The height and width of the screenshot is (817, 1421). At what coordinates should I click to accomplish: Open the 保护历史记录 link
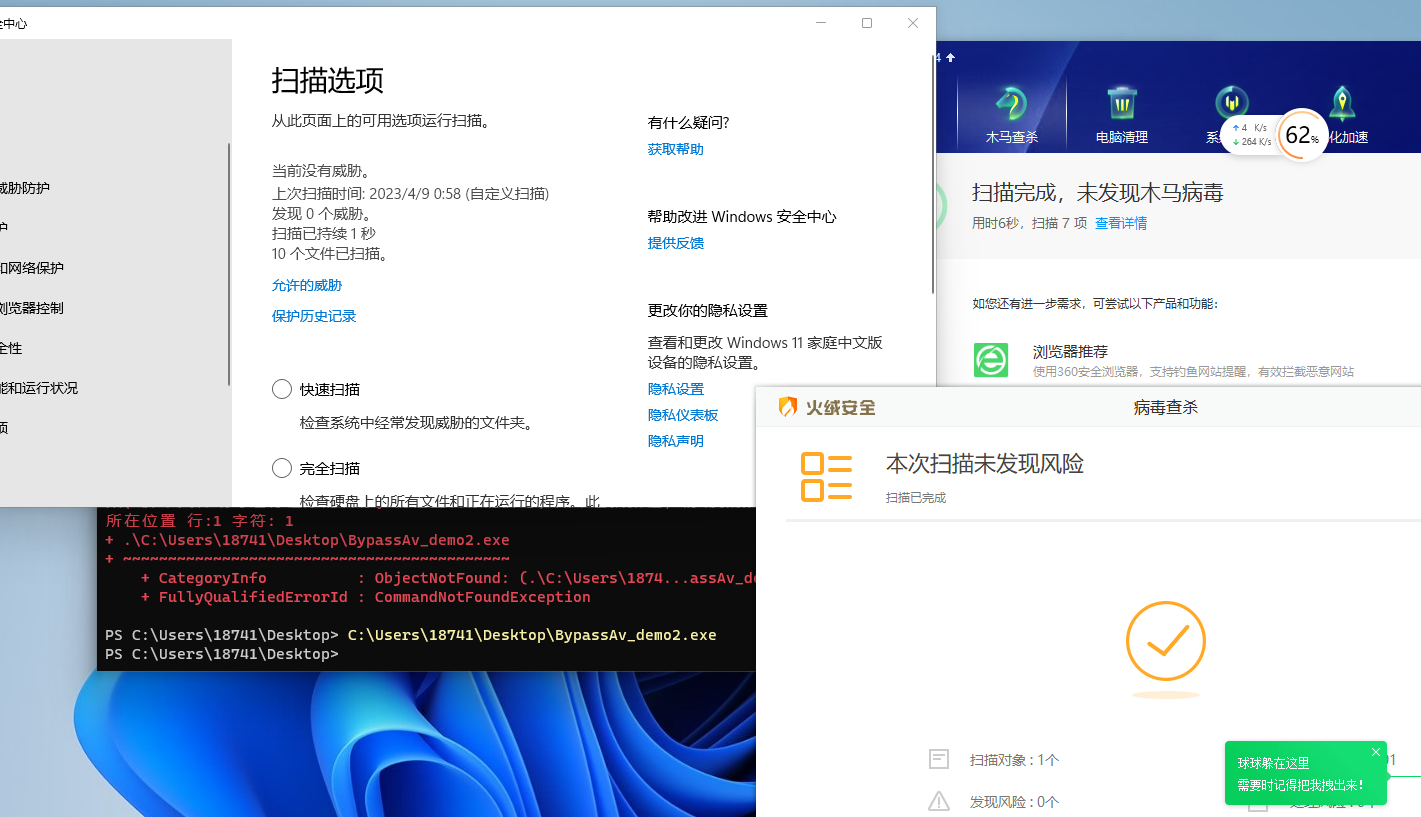[x=314, y=316]
